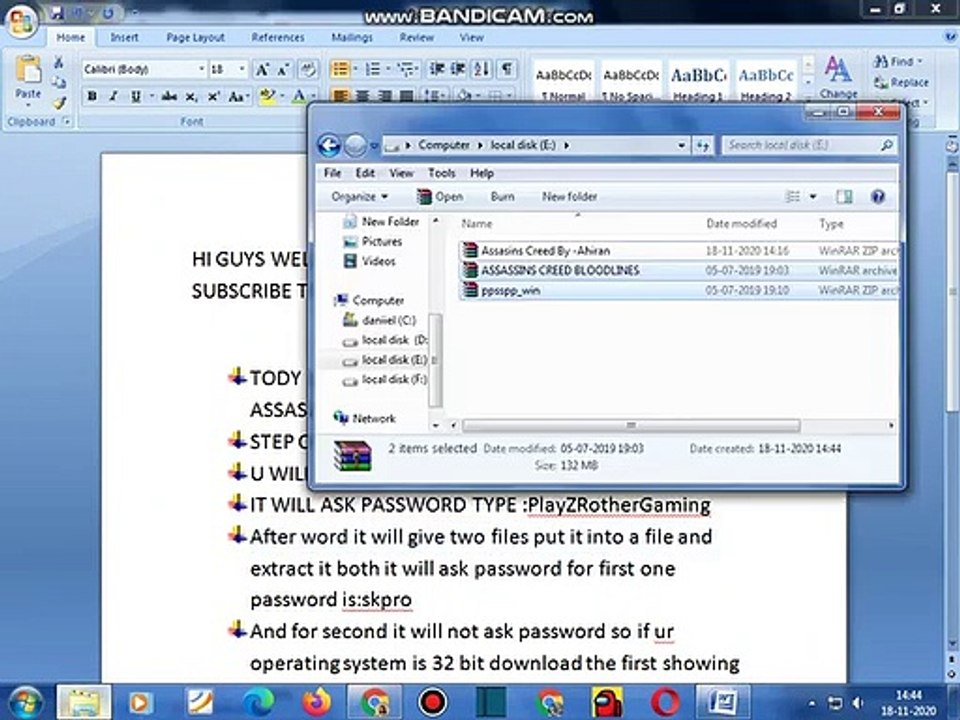Screen dimensions: 960x720
Task: Switch to the References ribbon tab
Action: tap(277, 37)
